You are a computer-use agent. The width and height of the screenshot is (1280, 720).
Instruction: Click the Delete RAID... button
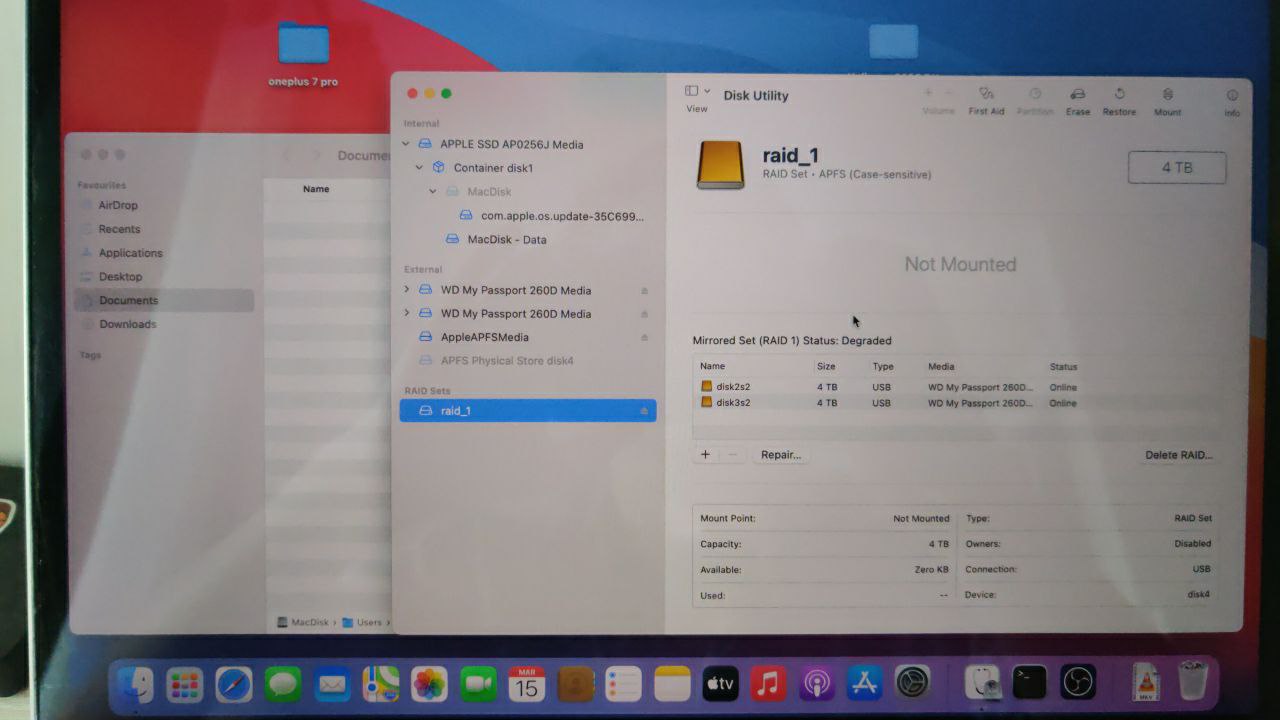click(1179, 455)
